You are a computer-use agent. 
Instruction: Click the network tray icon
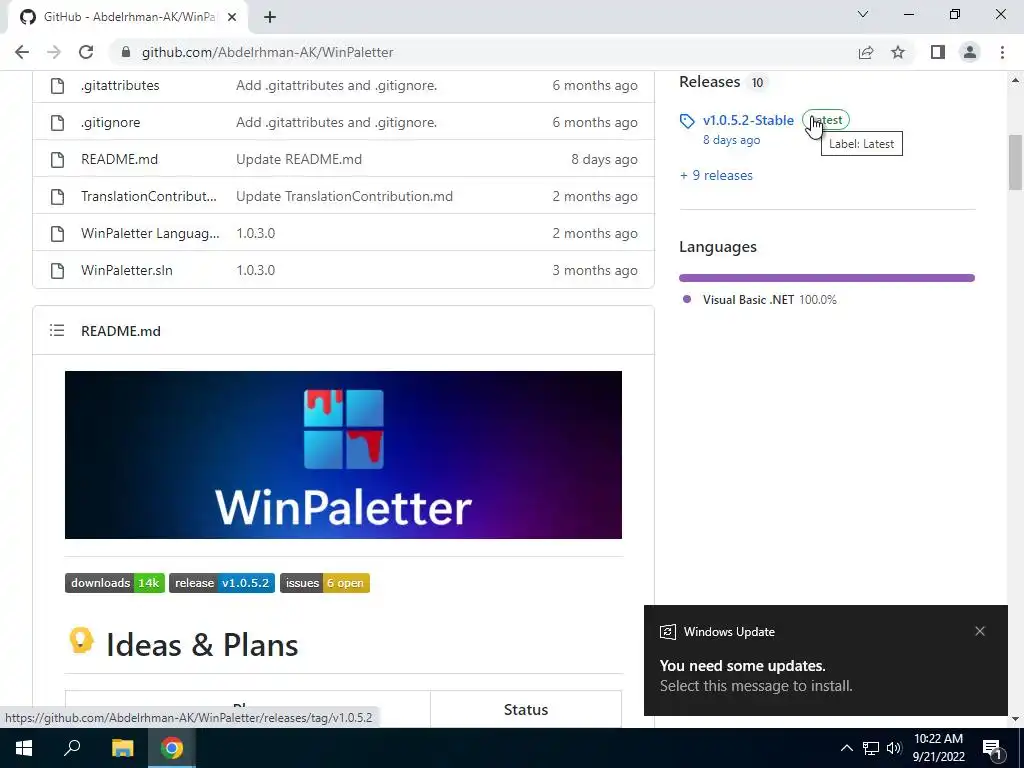871,748
